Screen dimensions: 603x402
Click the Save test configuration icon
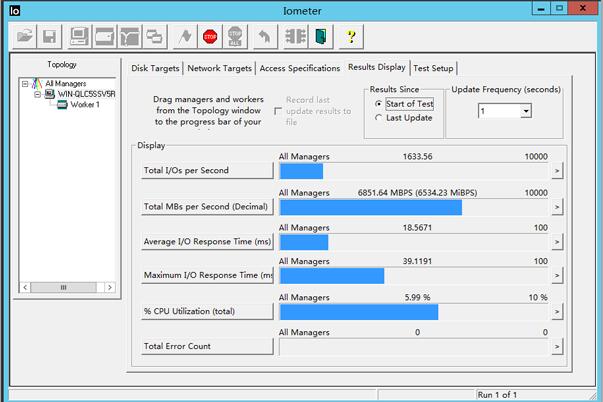[48, 37]
